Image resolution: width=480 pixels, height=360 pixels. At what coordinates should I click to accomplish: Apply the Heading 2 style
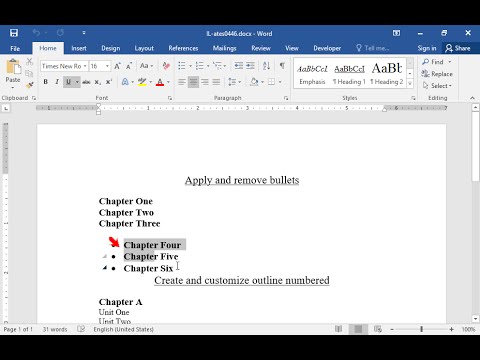387,74
